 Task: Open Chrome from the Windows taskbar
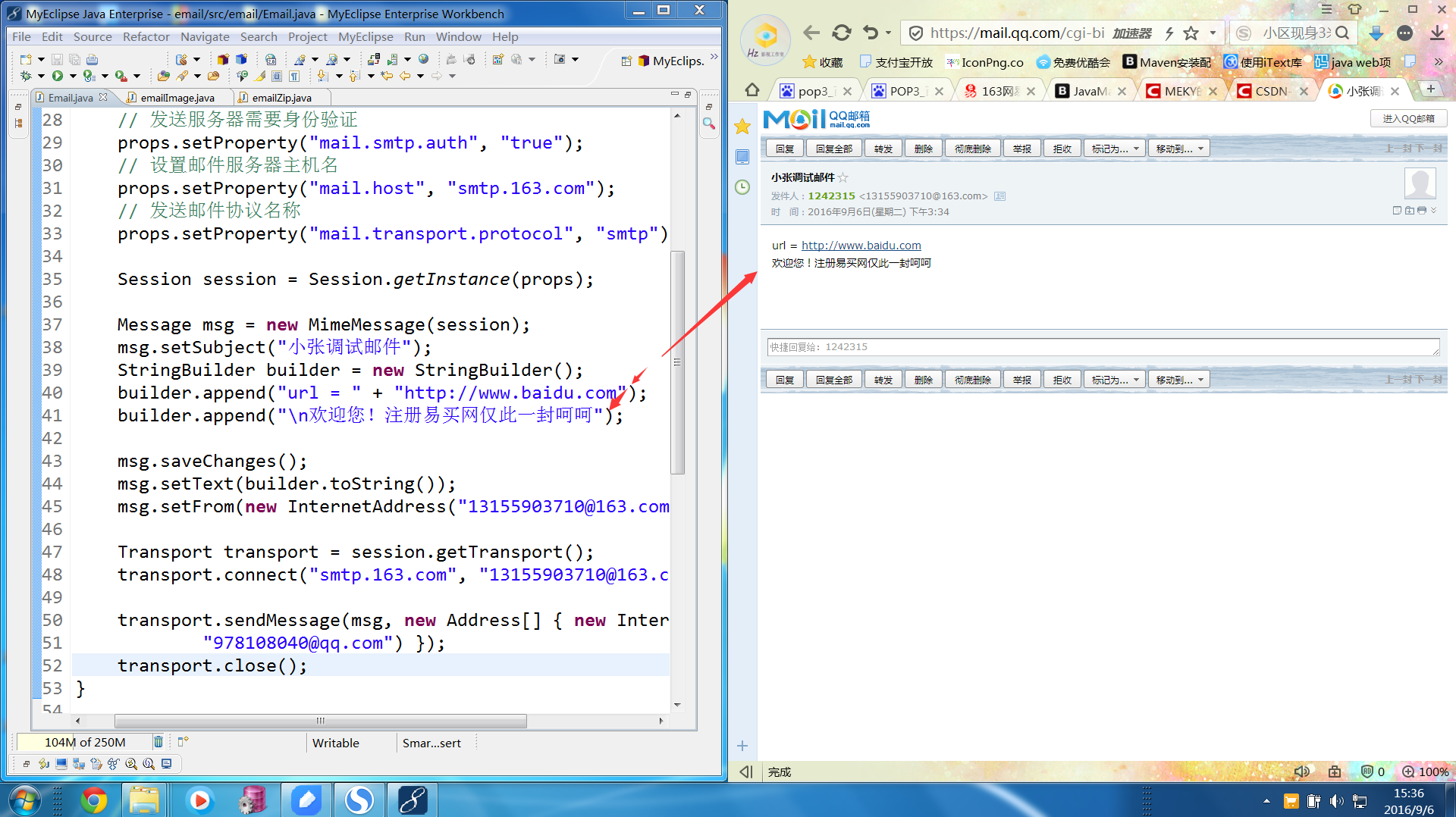click(93, 800)
